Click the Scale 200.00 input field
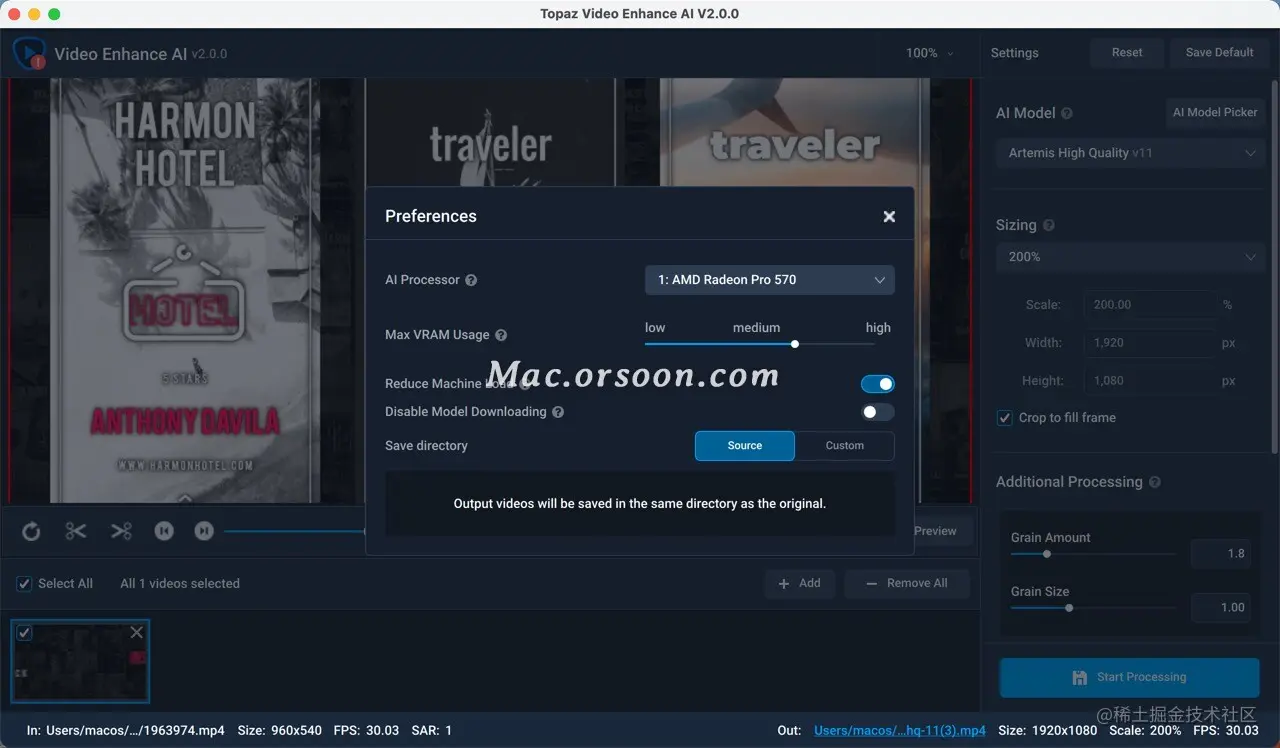 [x=1149, y=305]
